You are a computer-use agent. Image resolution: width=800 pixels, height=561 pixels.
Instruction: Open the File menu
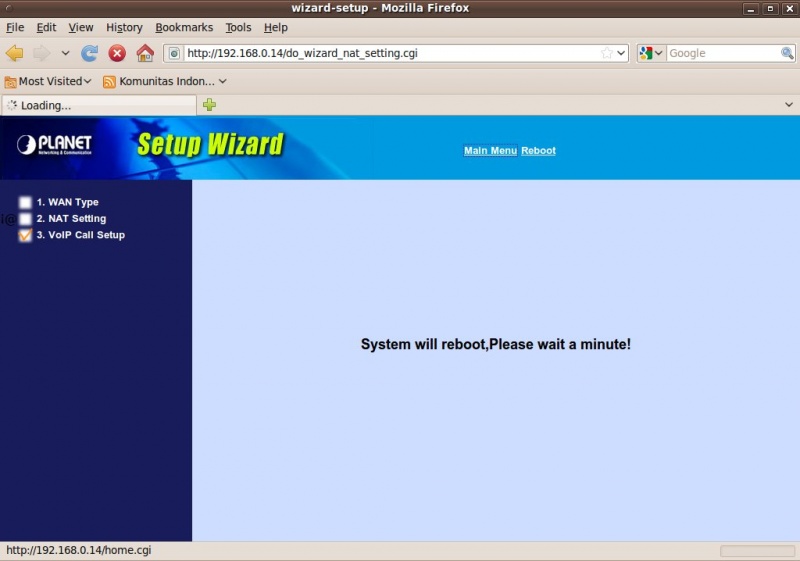[x=15, y=28]
